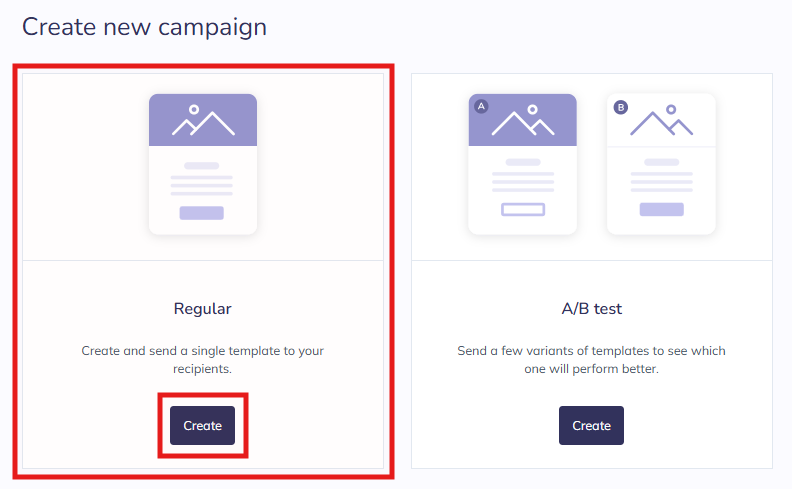Click mountain outline icon in variant B
792x489 pixels.
[661, 121]
